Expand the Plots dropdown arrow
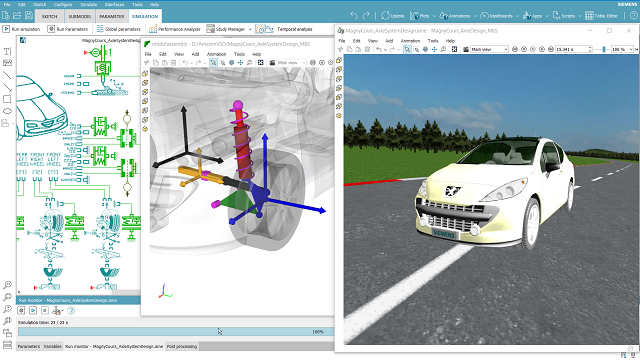 (434, 16)
